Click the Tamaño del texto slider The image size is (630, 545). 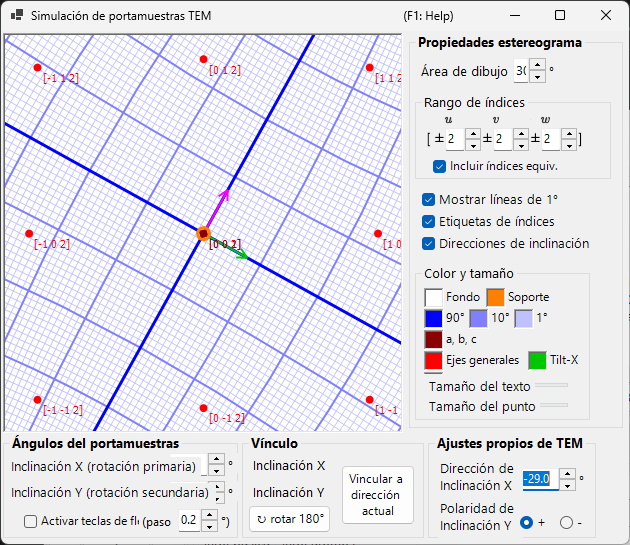tap(552, 385)
